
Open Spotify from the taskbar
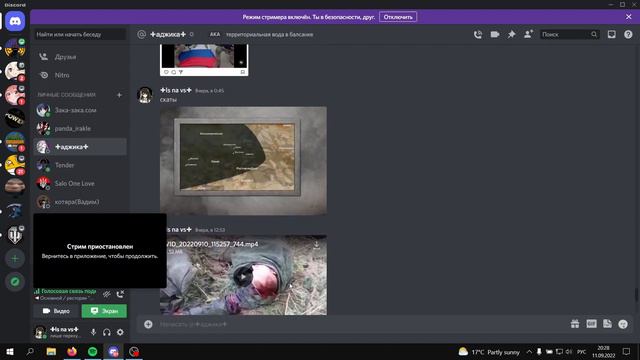coord(93,351)
